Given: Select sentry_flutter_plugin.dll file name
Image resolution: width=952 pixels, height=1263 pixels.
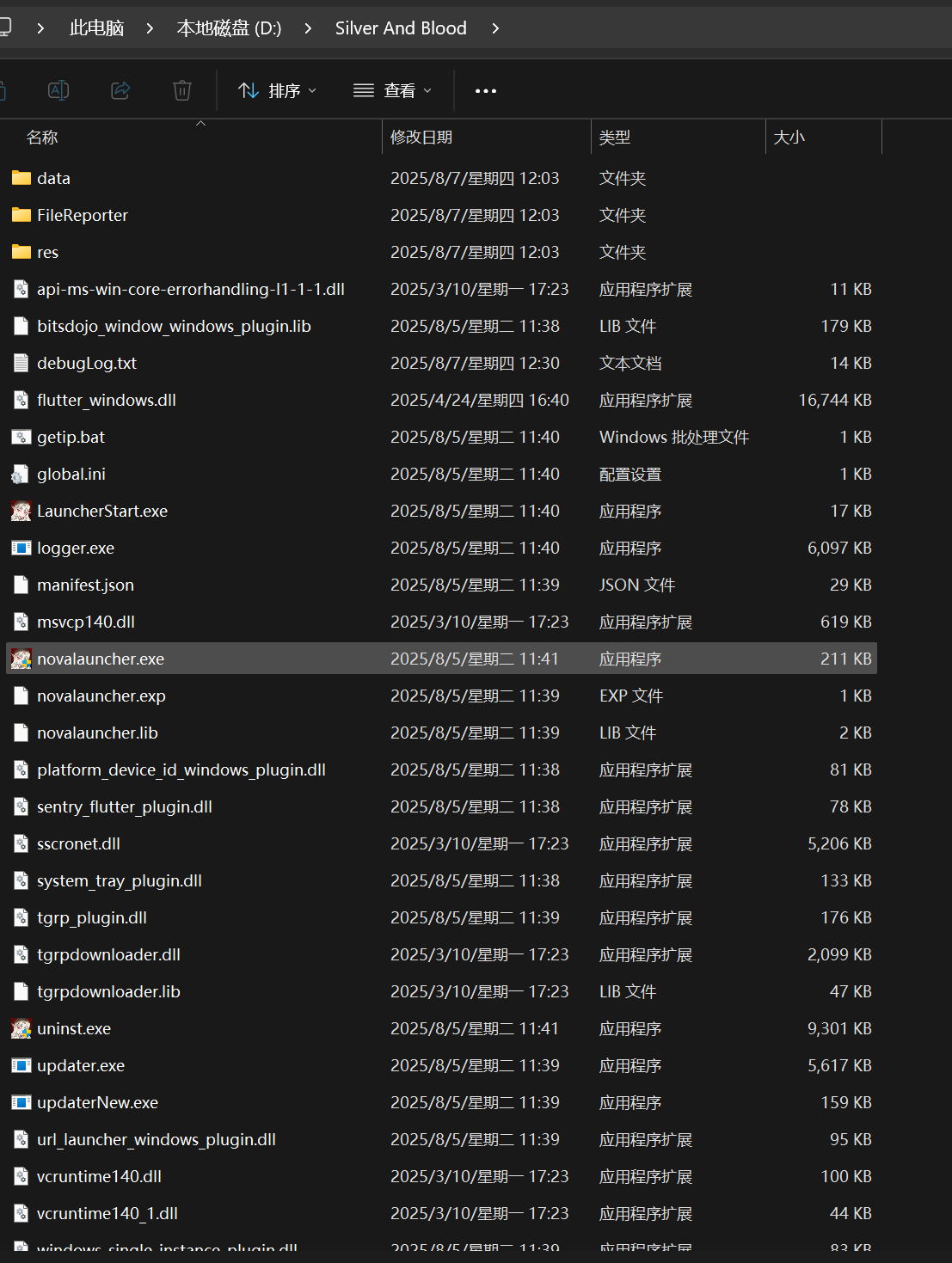Looking at the screenshot, I should tap(125, 806).
